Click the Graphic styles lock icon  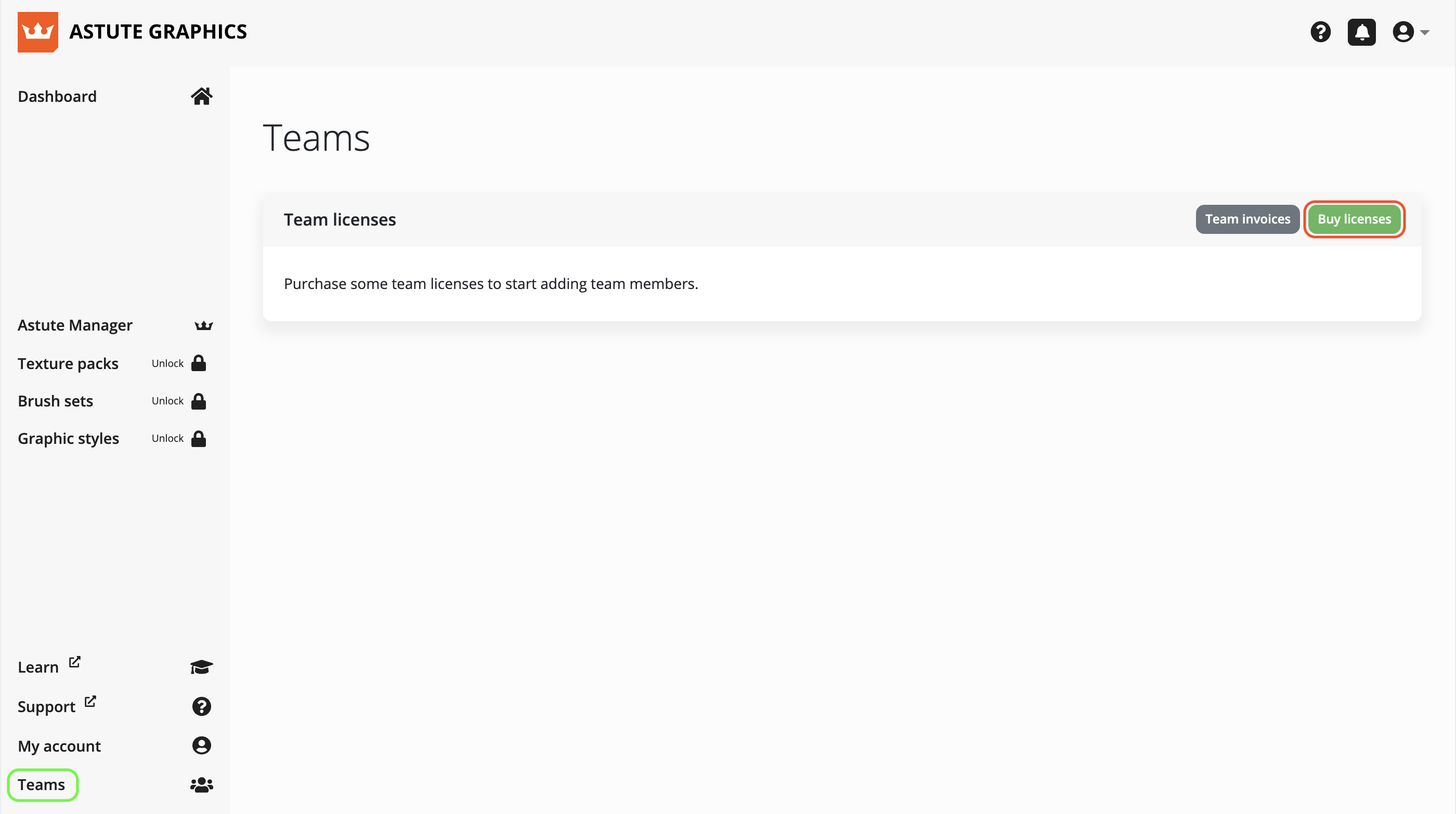coord(199,438)
